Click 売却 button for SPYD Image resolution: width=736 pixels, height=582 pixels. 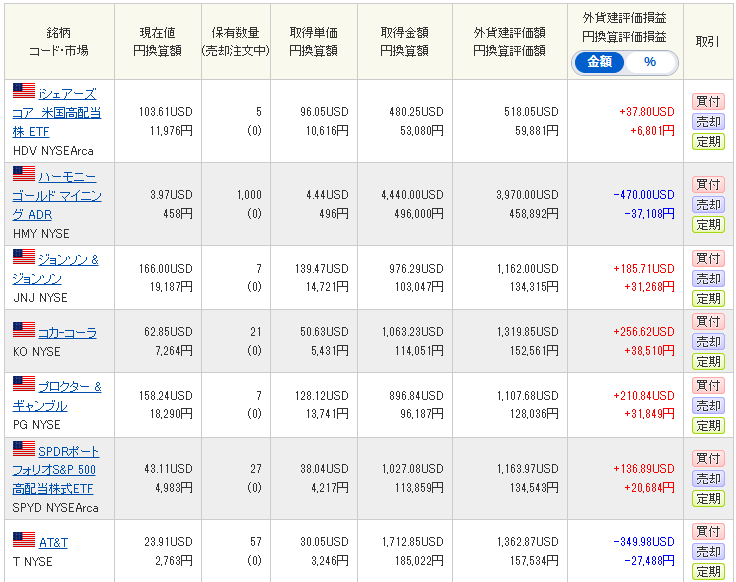(708, 478)
